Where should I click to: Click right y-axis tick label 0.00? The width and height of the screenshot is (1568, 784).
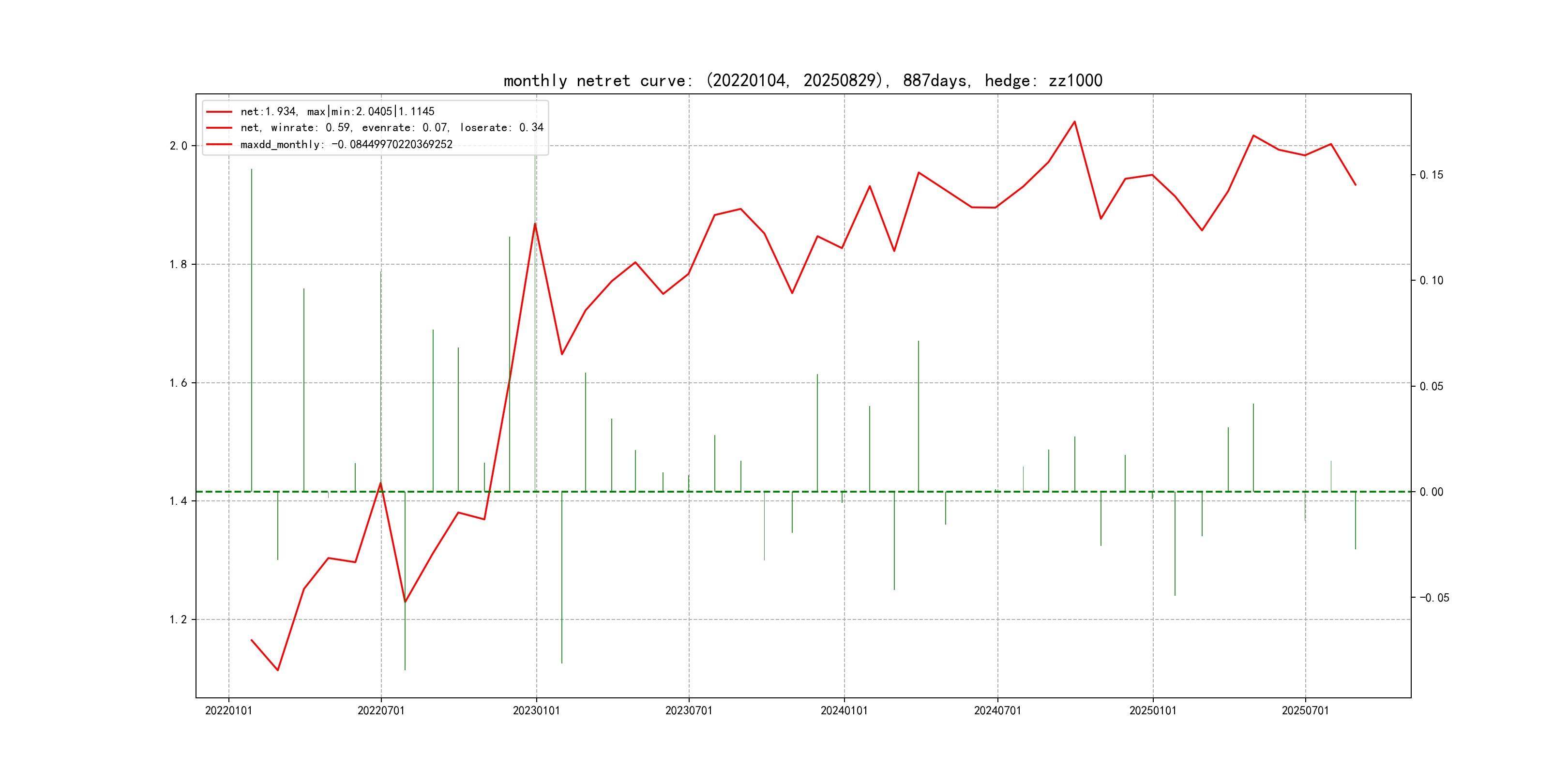(x=1431, y=492)
